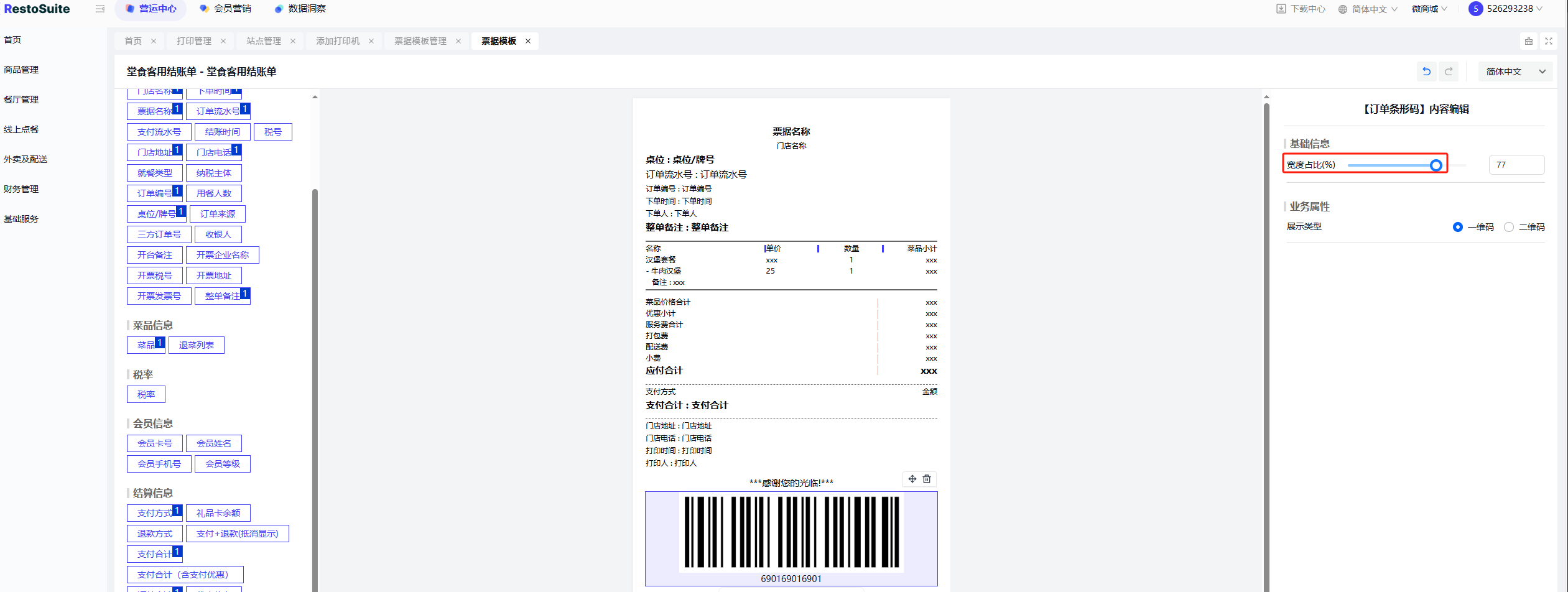Image resolution: width=1568 pixels, height=592 pixels.
Task: Open 财务管理 in sidebar
Action: point(21,189)
